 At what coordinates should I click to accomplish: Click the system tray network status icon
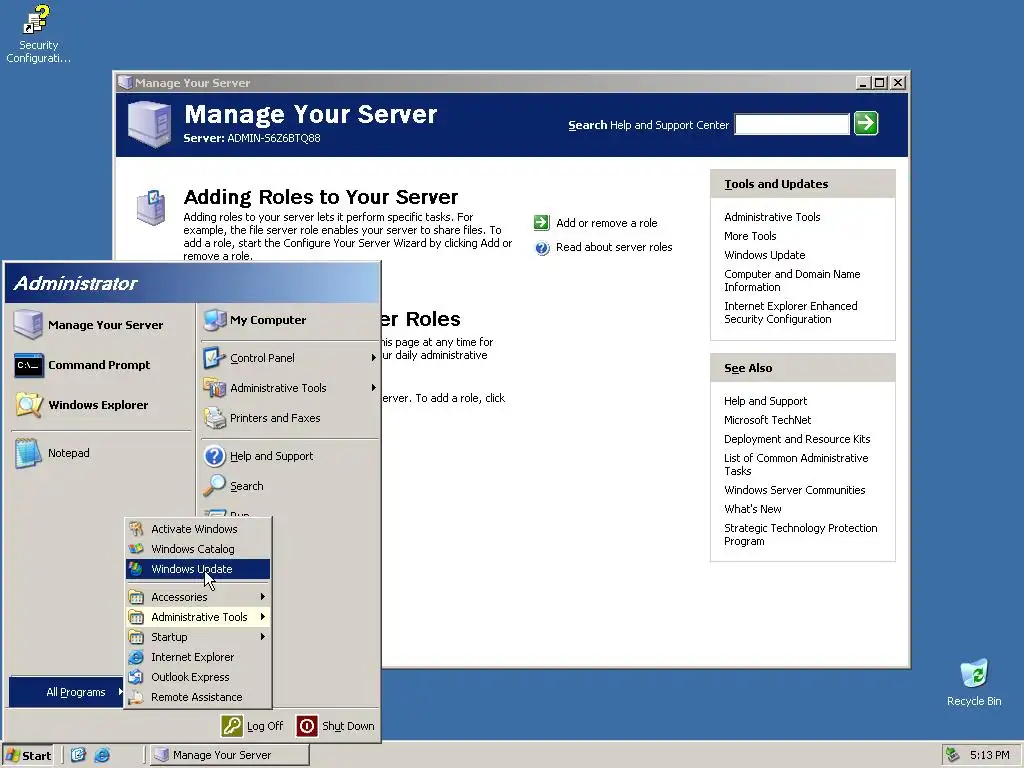click(x=953, y=755)
